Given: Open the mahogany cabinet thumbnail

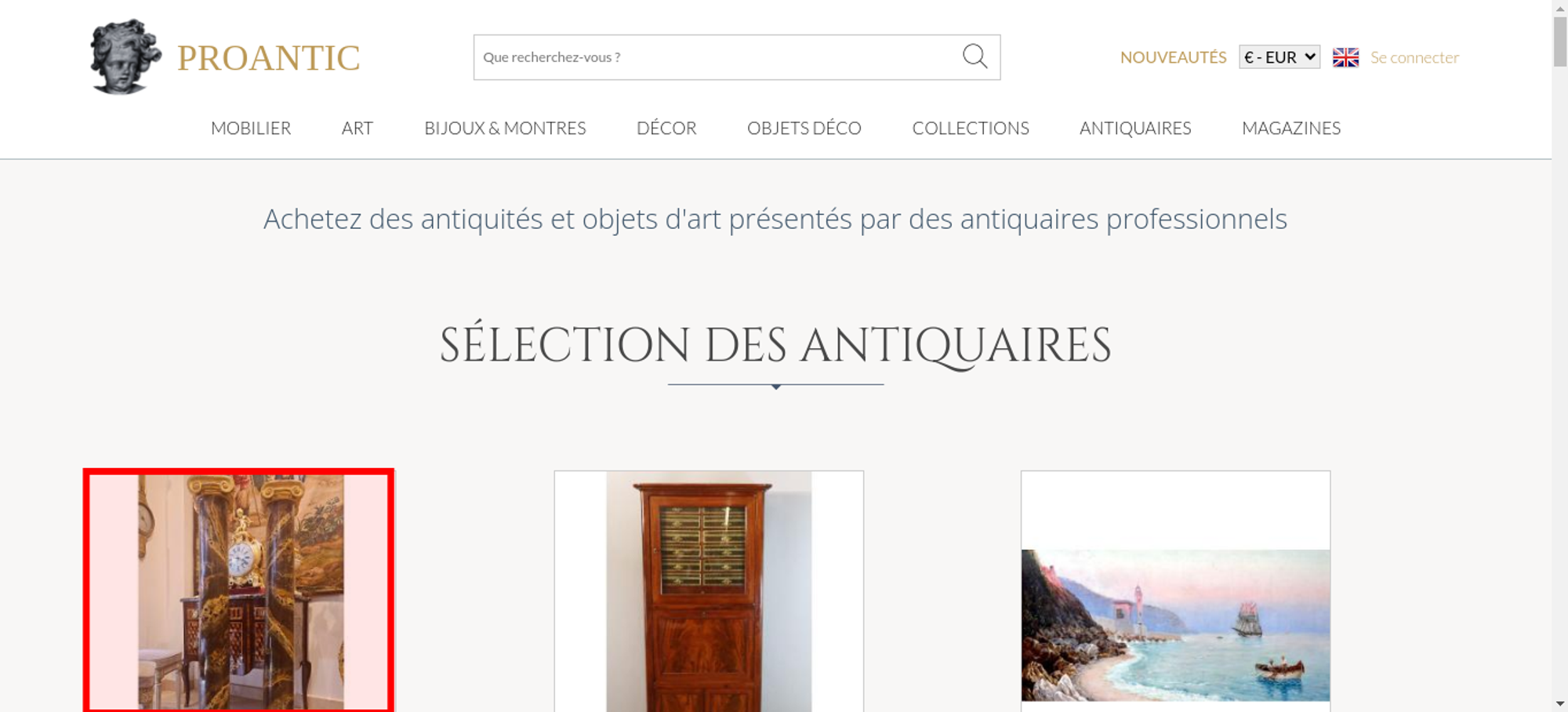Looking at the screenshot, I should point(709,591).
